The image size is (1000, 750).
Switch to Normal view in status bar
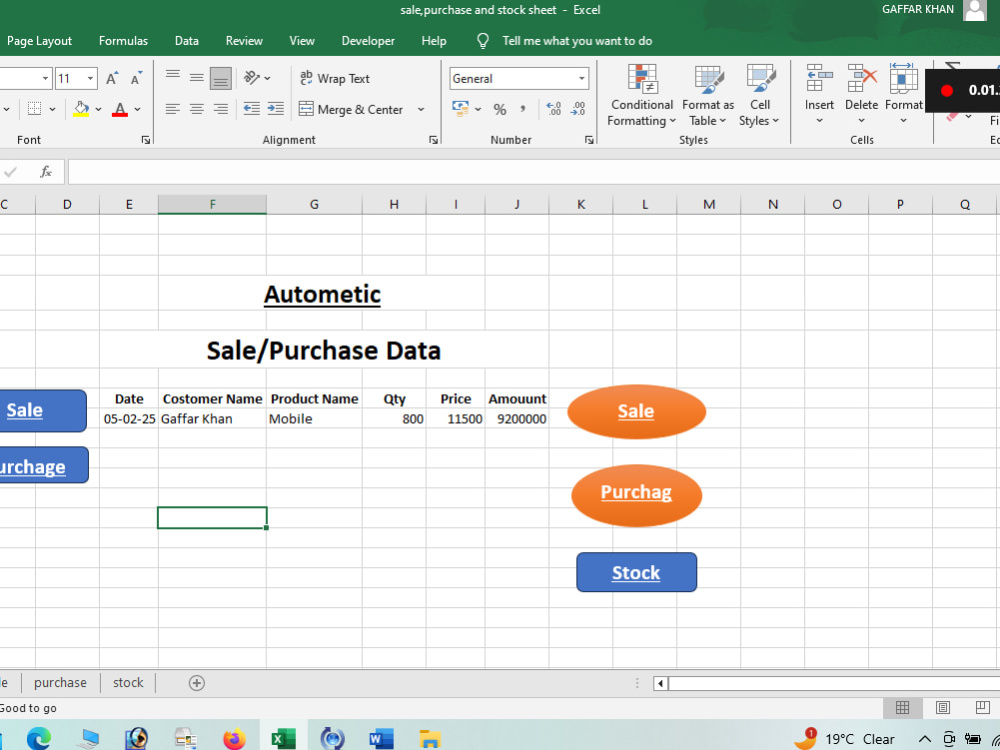902,707
